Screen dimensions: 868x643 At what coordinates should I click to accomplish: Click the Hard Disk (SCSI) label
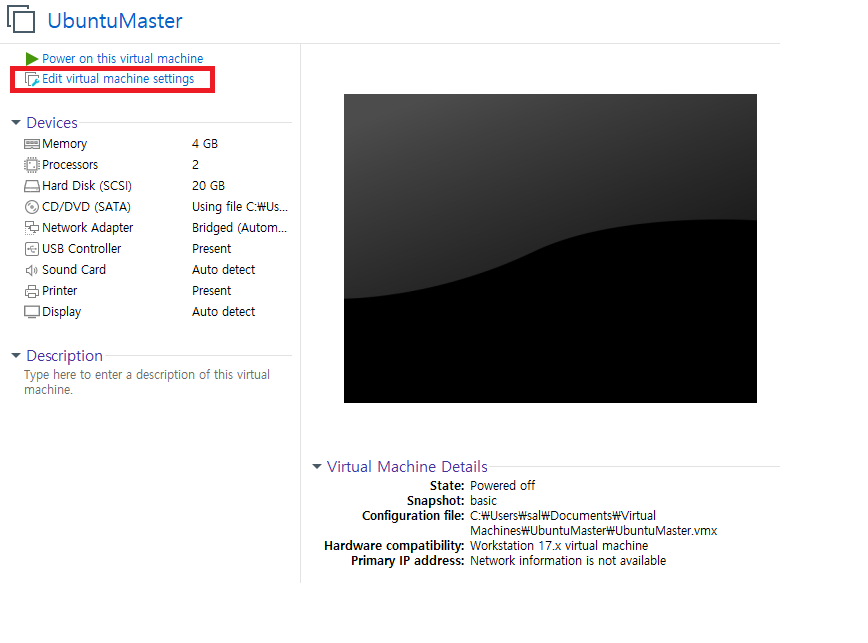click(x=87, y=186)
